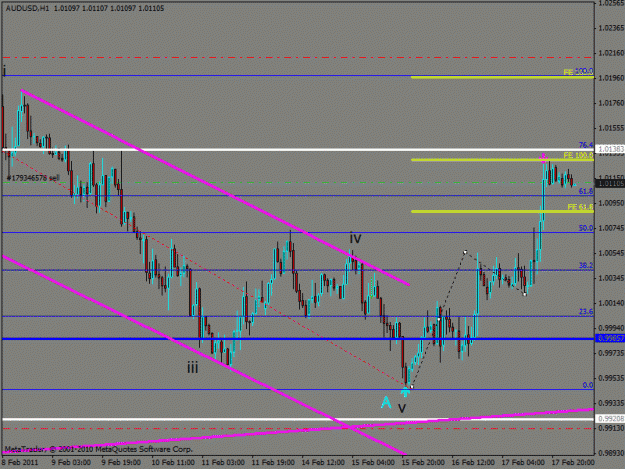Click the '15 Feb 04:00' time axis label
Viewport: 625px width, 469px height.
[x=373, y=462]
